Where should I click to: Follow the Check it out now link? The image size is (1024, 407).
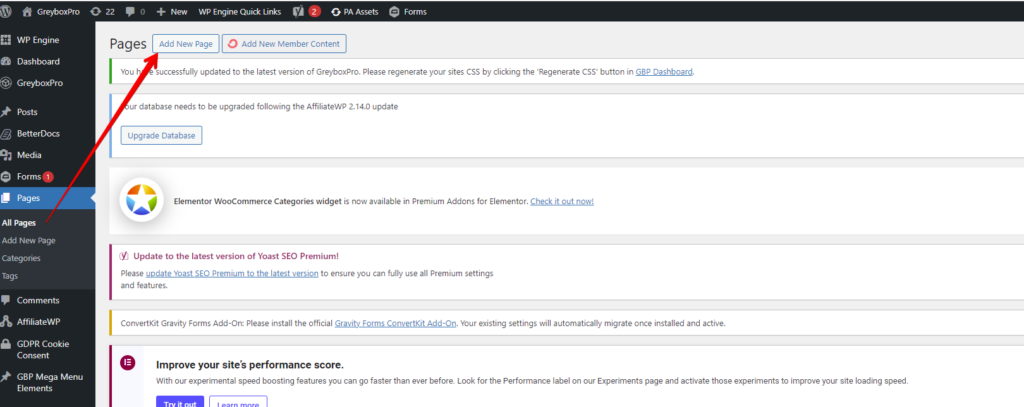pyautogui.click(x=562, y=201)
